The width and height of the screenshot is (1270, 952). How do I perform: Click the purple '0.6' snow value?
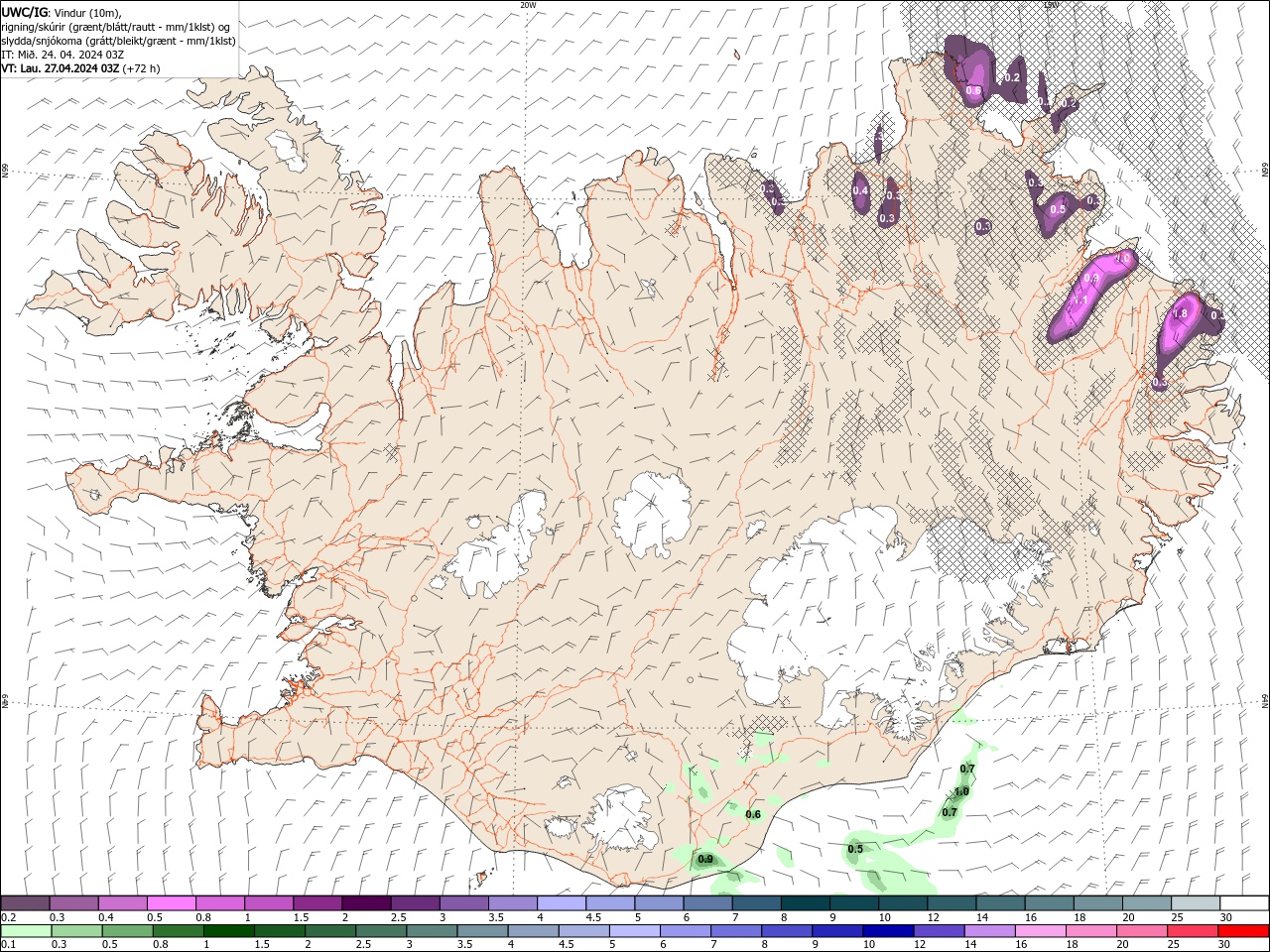[x=973, y=91]
